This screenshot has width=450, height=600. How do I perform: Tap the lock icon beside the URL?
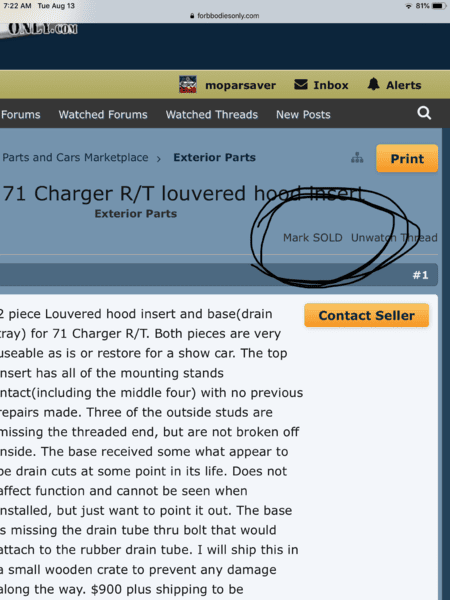[x=192, y=16]
